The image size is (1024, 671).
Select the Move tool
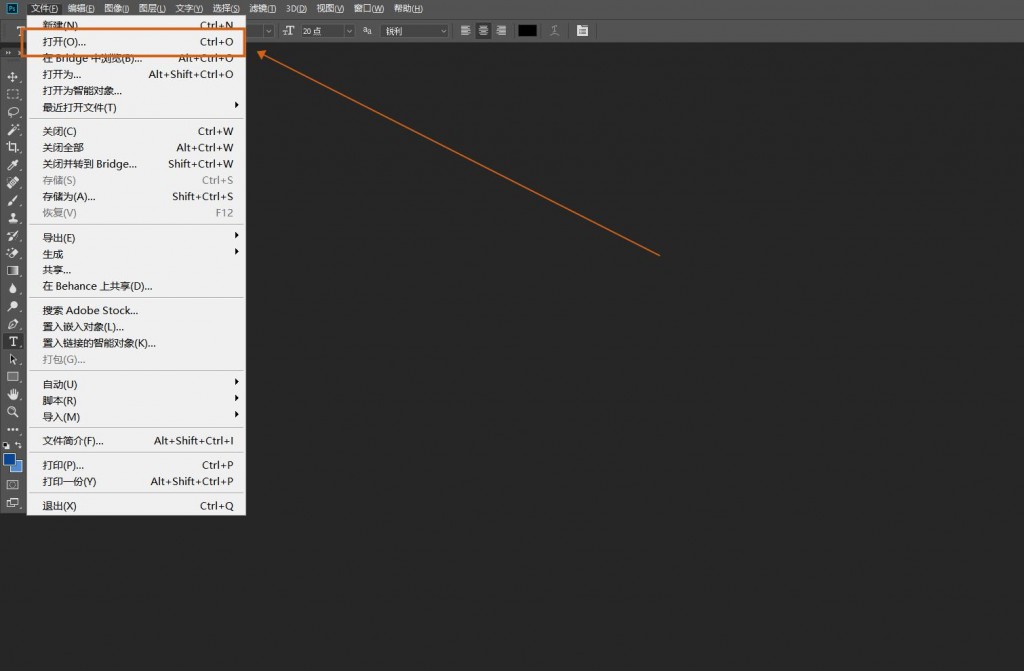coord(12,76)
